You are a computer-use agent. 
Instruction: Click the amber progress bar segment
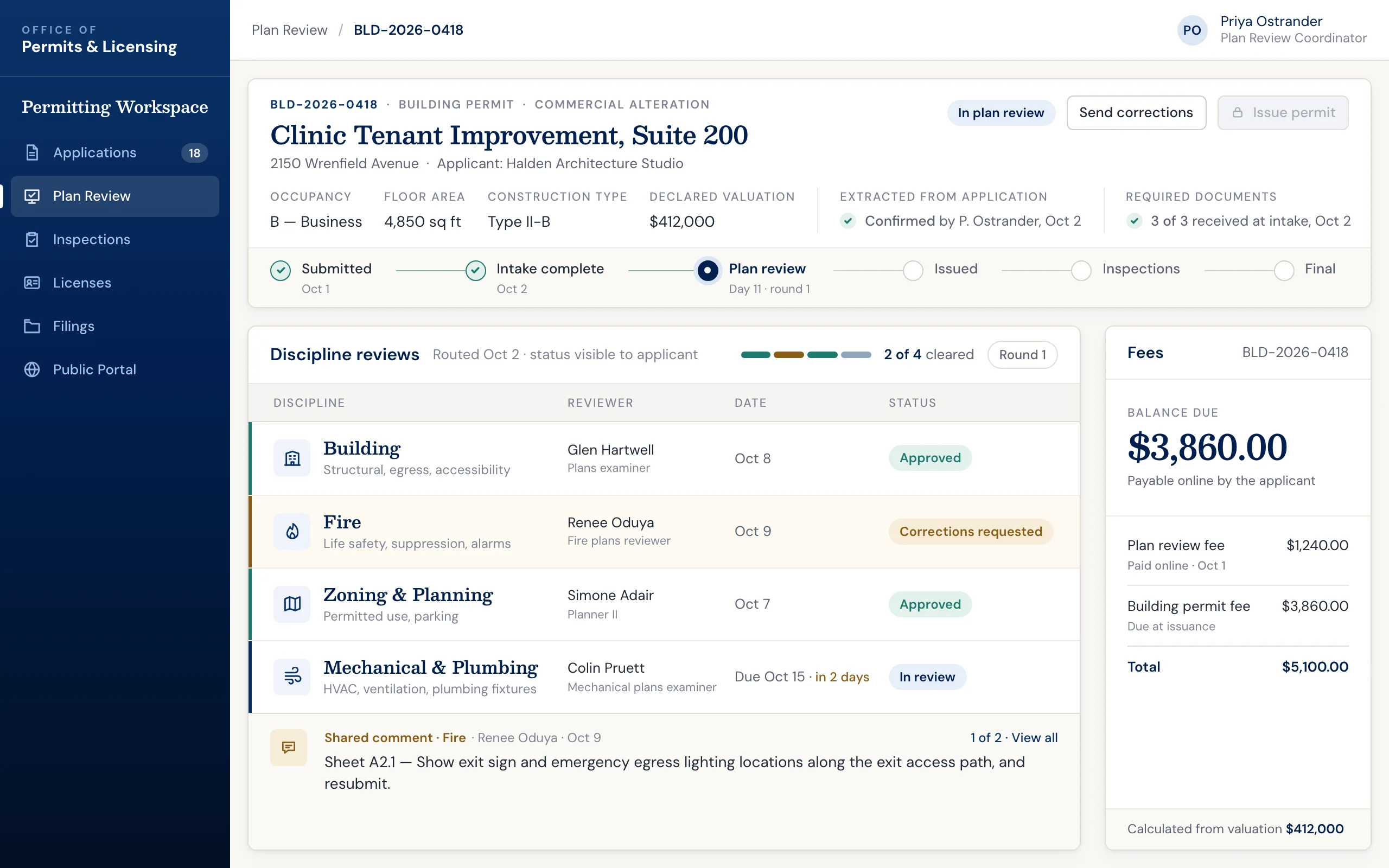[788, 355]
